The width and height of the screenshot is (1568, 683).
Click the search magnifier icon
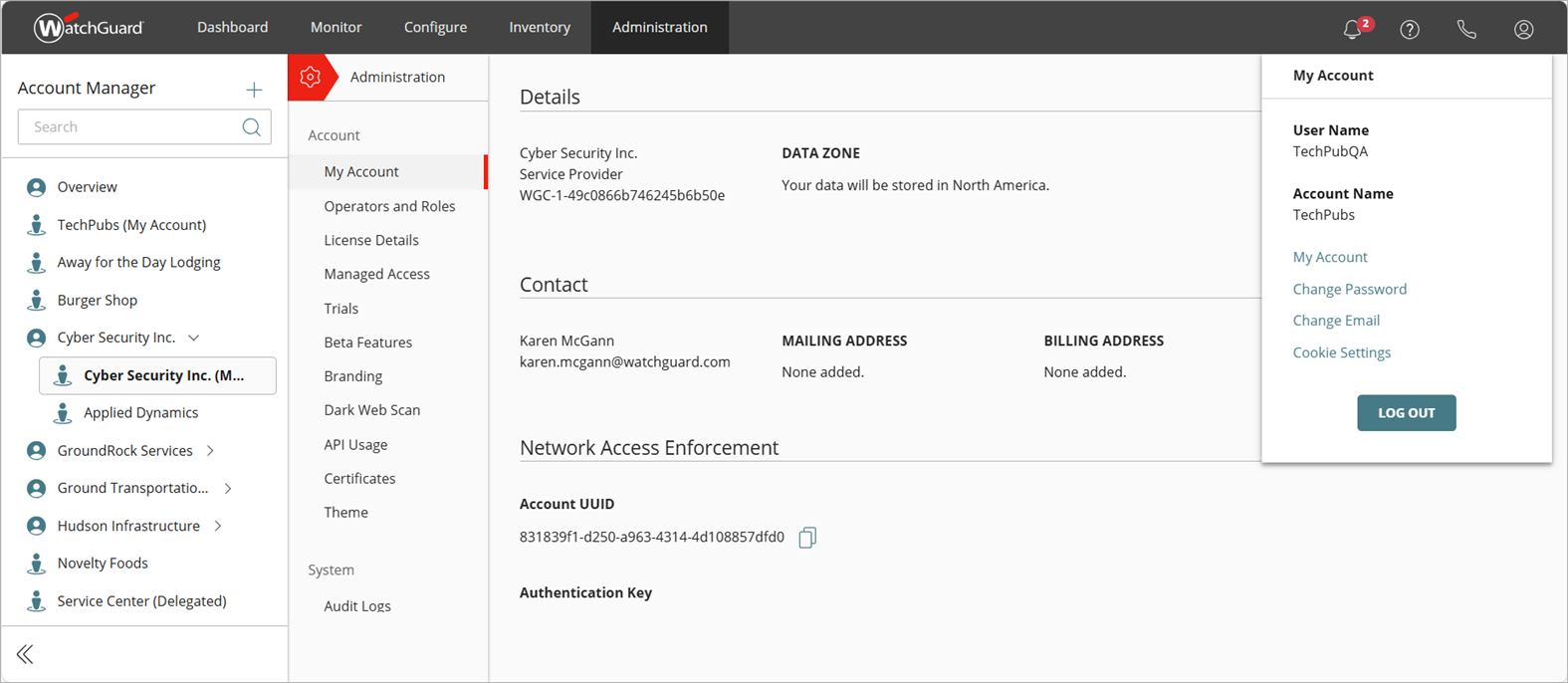pyautogui.click(x=251, y=127)
